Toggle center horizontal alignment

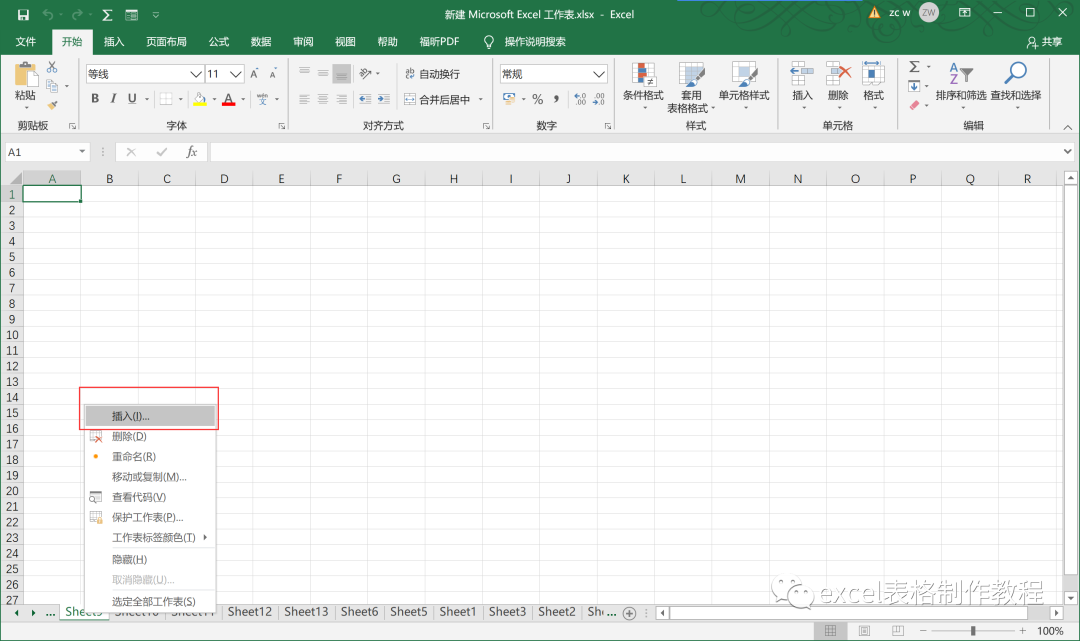pos(323,99)
